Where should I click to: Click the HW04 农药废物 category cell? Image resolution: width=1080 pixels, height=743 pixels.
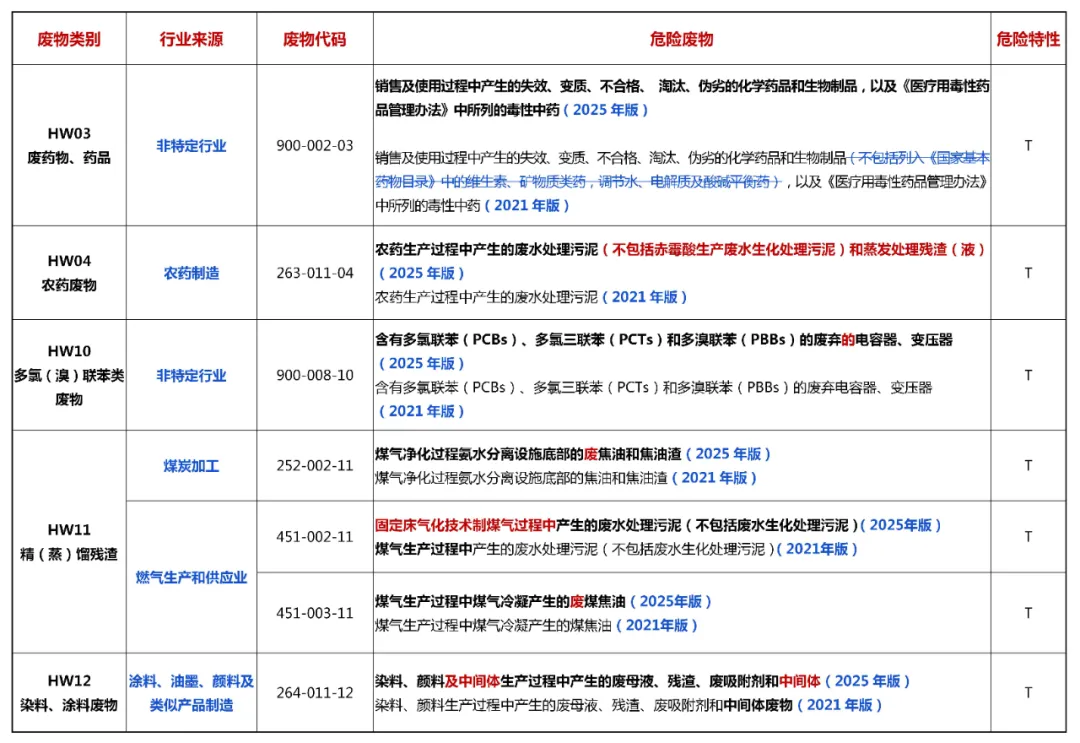[x=68, y=273]
